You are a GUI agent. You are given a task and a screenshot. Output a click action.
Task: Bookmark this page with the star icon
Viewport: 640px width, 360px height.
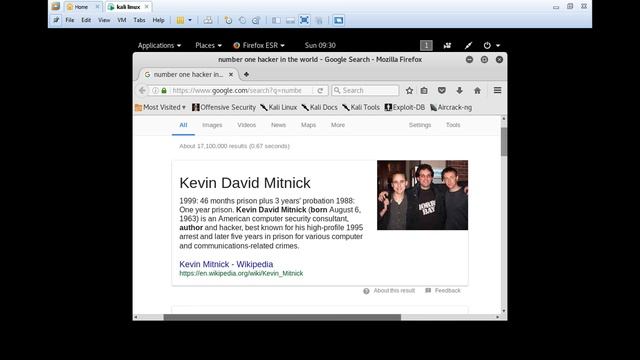(x=409, y=91)
